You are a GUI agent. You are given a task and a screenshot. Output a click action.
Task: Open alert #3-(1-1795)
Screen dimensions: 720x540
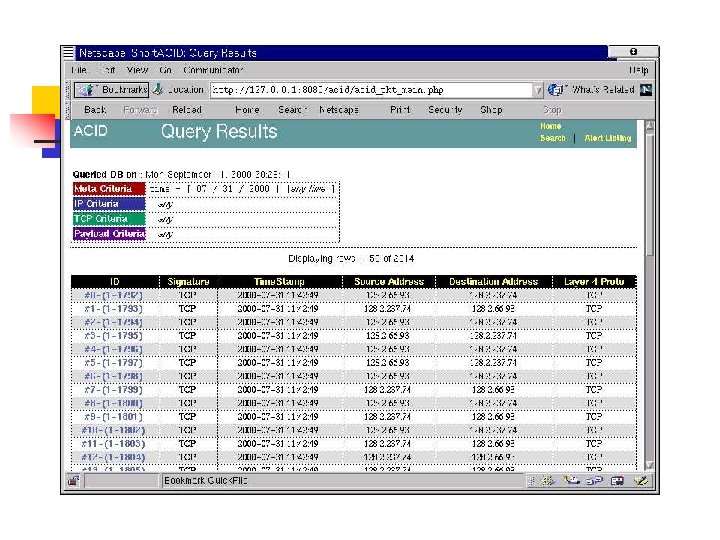pyautogui.click(x=113, y=336)
